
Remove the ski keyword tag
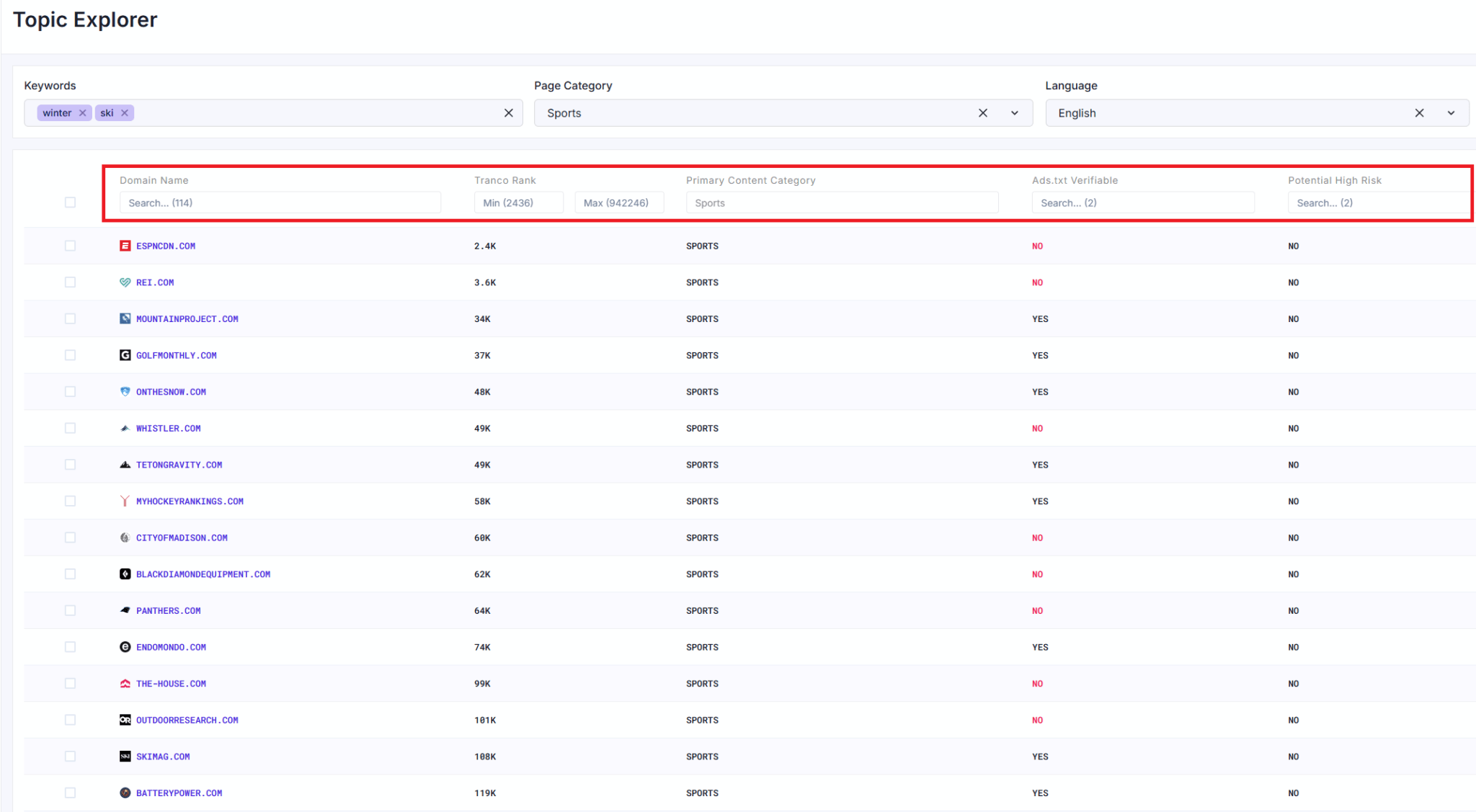click(x=125, y=113)
